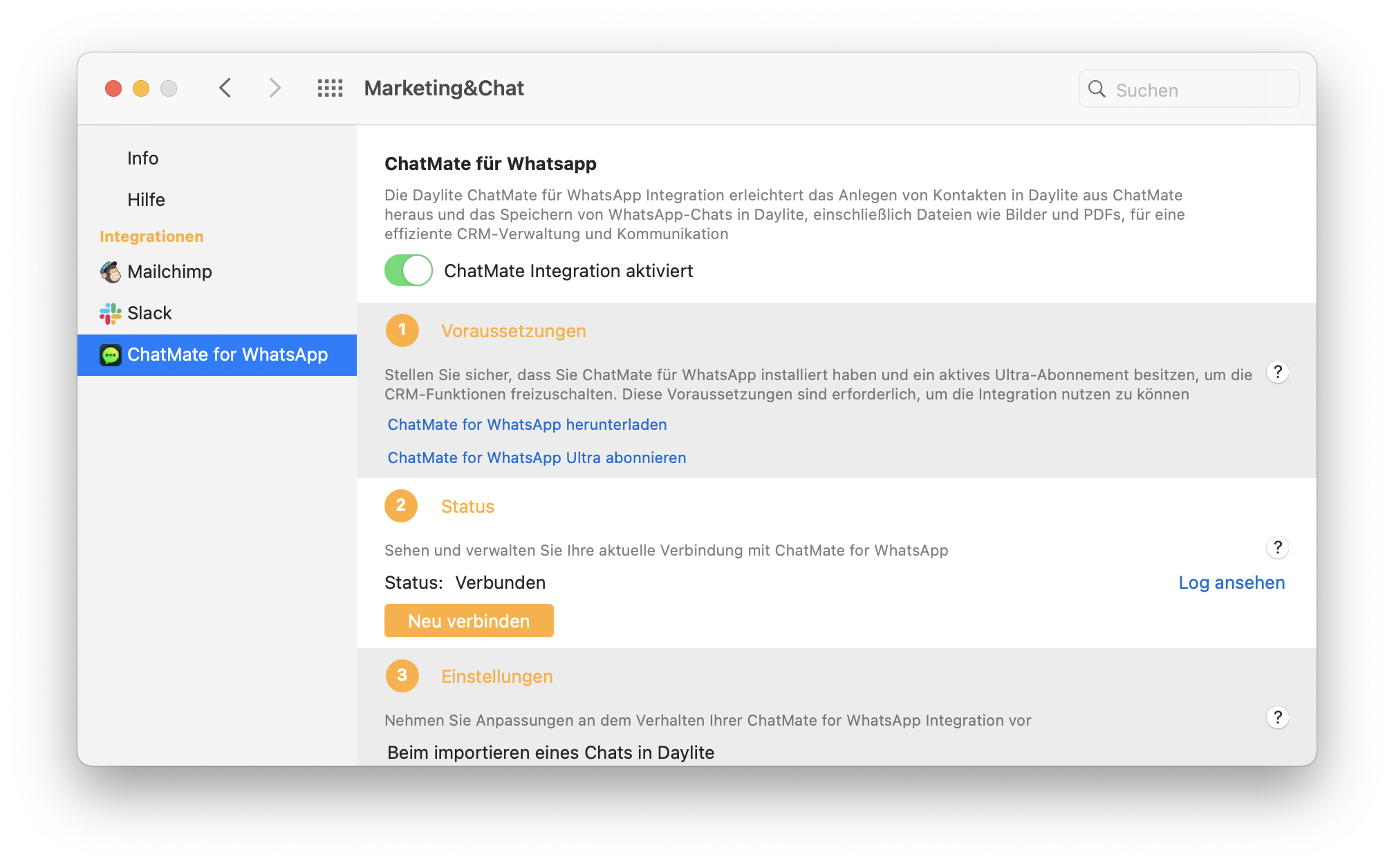Click the Einstellungen section heading
Screen dimensions: 1394x868
click(497, 677)
